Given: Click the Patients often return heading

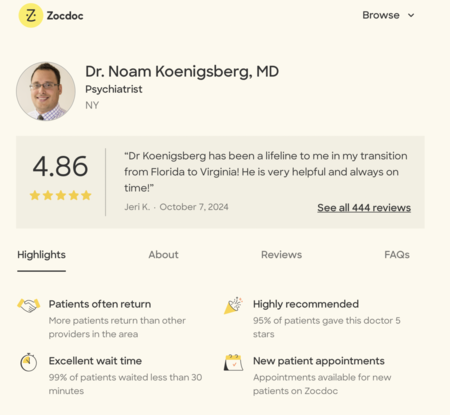Looking at the screenshot, I should [100, 304].
